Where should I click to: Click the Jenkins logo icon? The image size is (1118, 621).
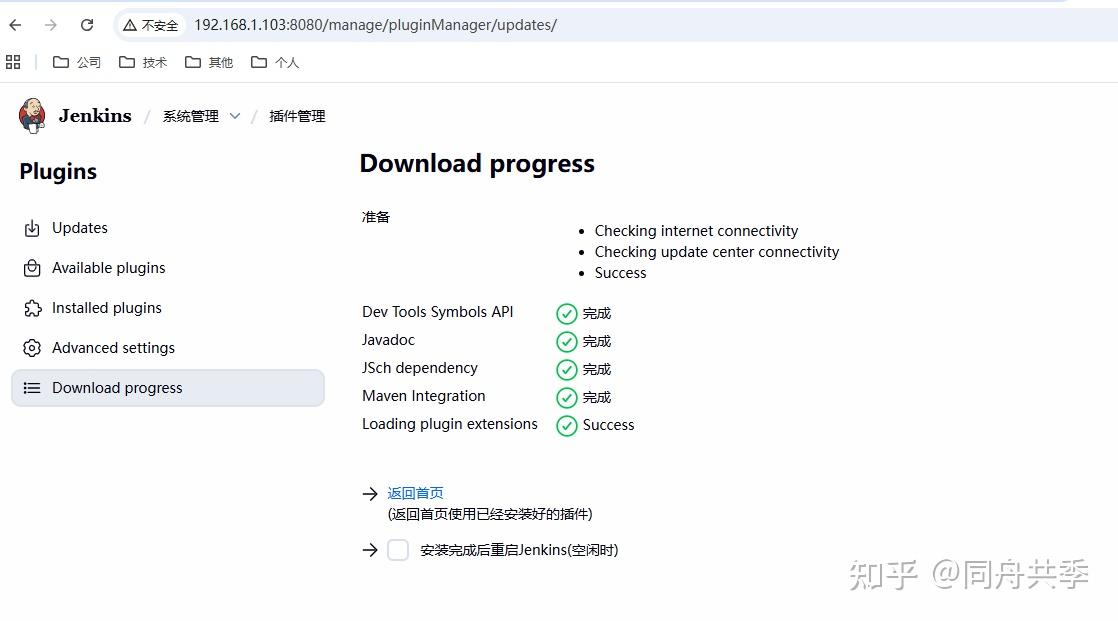[x=31, y=115]
